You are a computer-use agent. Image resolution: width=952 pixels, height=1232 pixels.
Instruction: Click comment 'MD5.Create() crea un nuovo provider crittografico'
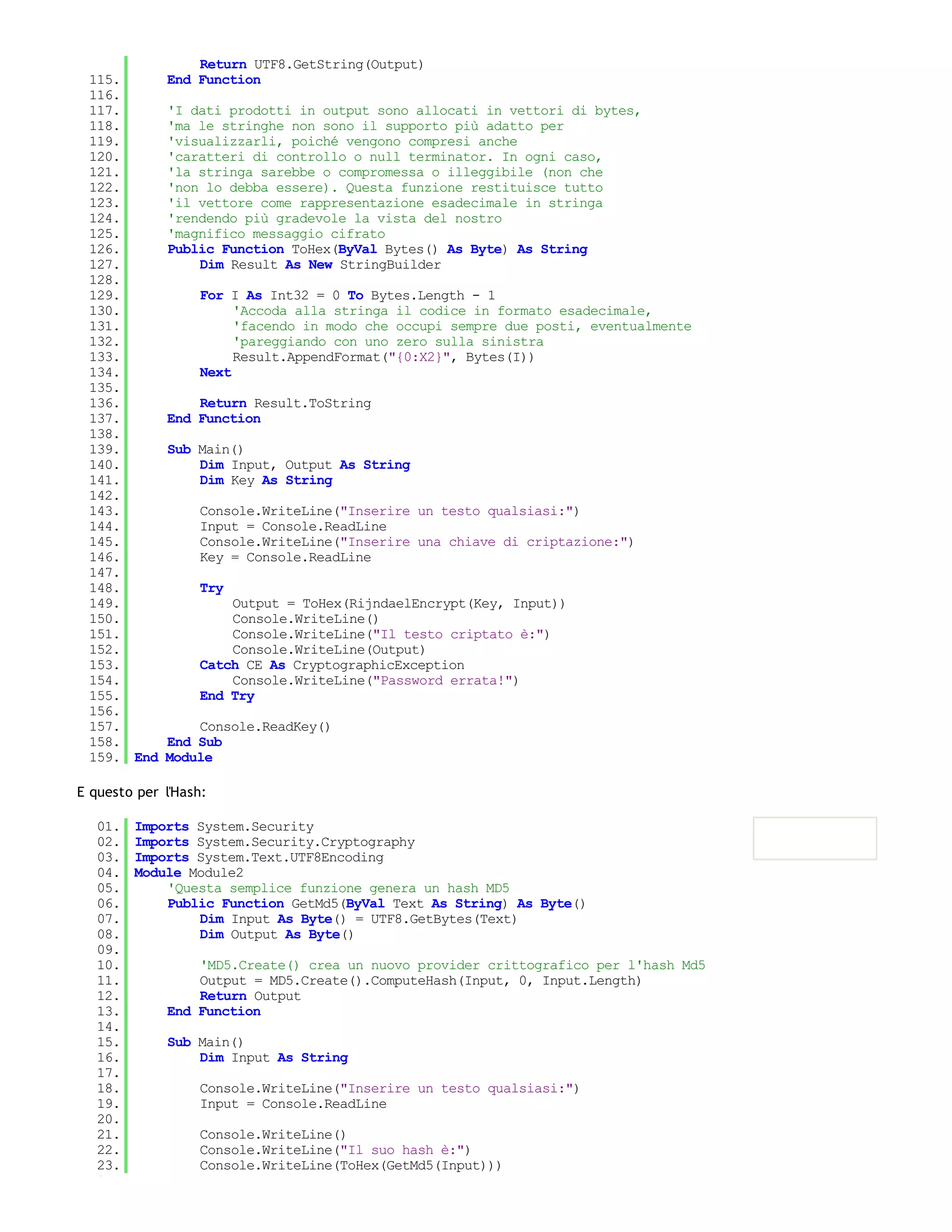click(453, 965)
